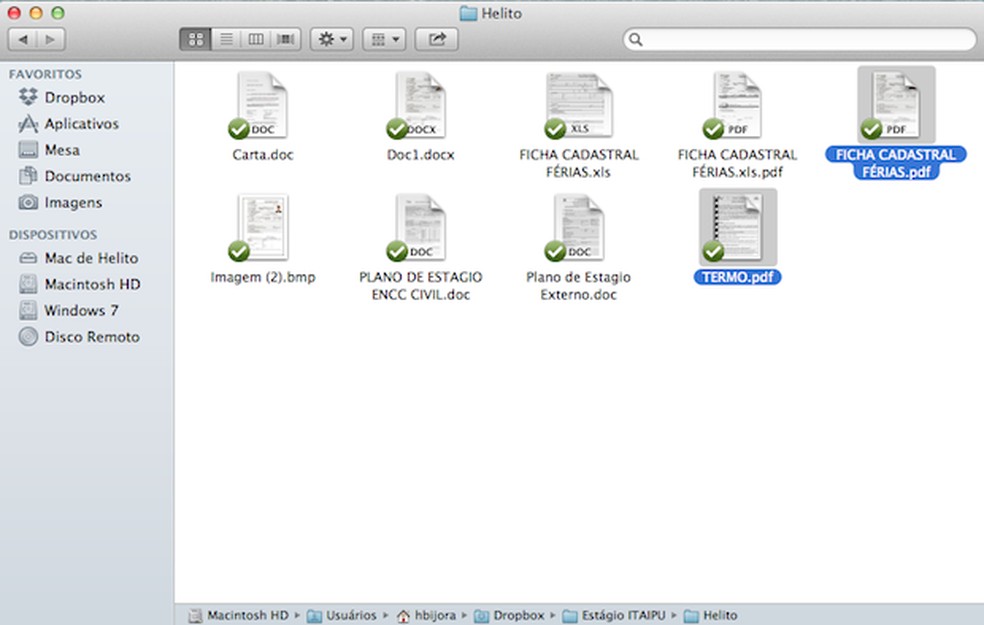Select the TERMO.pdf file icon
Screen dimensions: 984x625
[x=737, y=227]
